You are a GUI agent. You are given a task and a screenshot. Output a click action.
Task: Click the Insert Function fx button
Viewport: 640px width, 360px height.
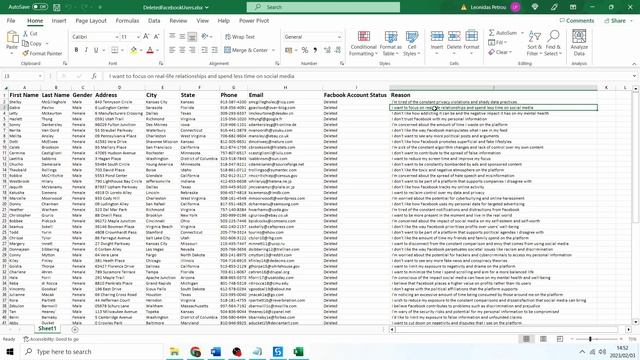click(94, 76)
